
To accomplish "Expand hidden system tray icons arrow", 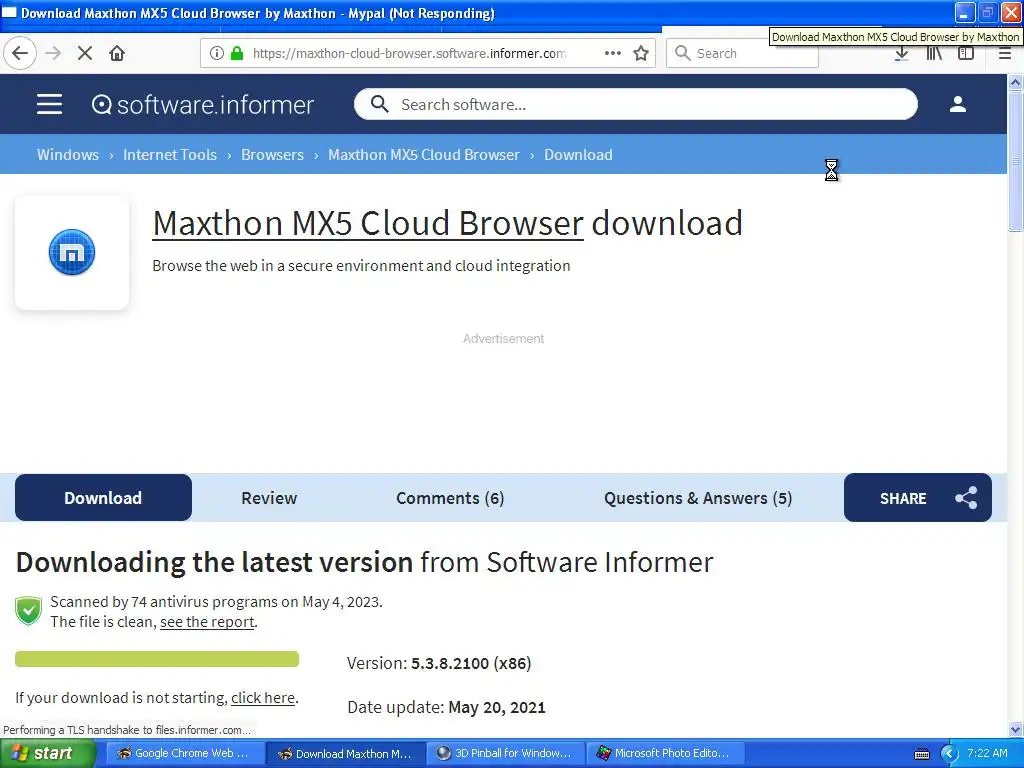I will click(949, 754).
